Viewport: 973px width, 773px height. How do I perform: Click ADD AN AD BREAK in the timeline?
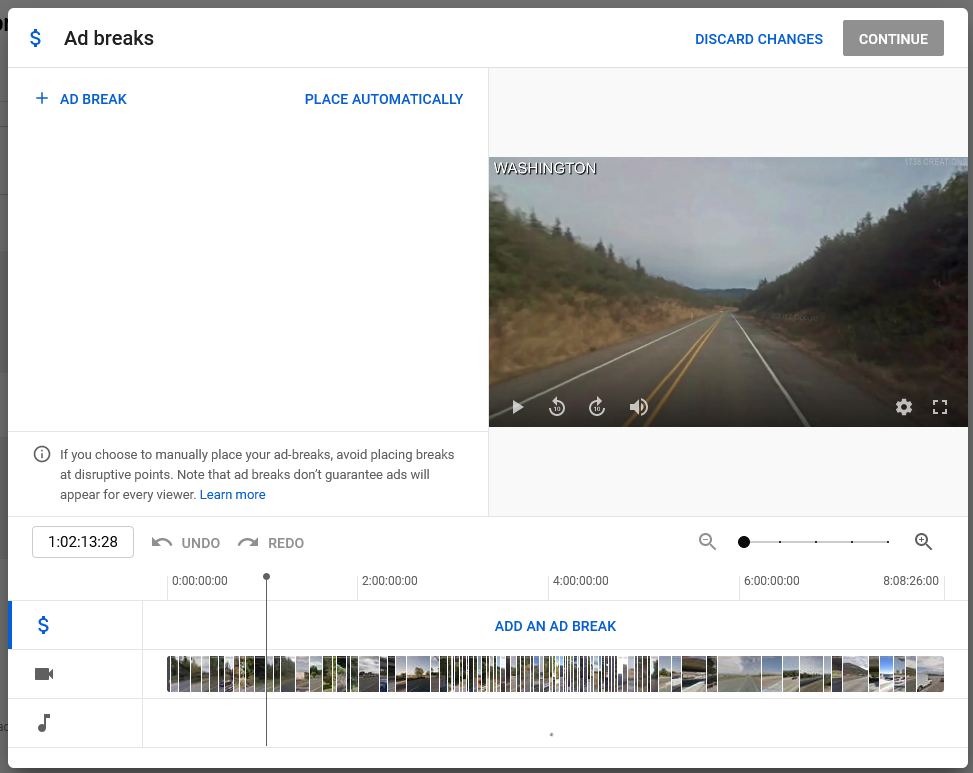click(x=555, y=626)
